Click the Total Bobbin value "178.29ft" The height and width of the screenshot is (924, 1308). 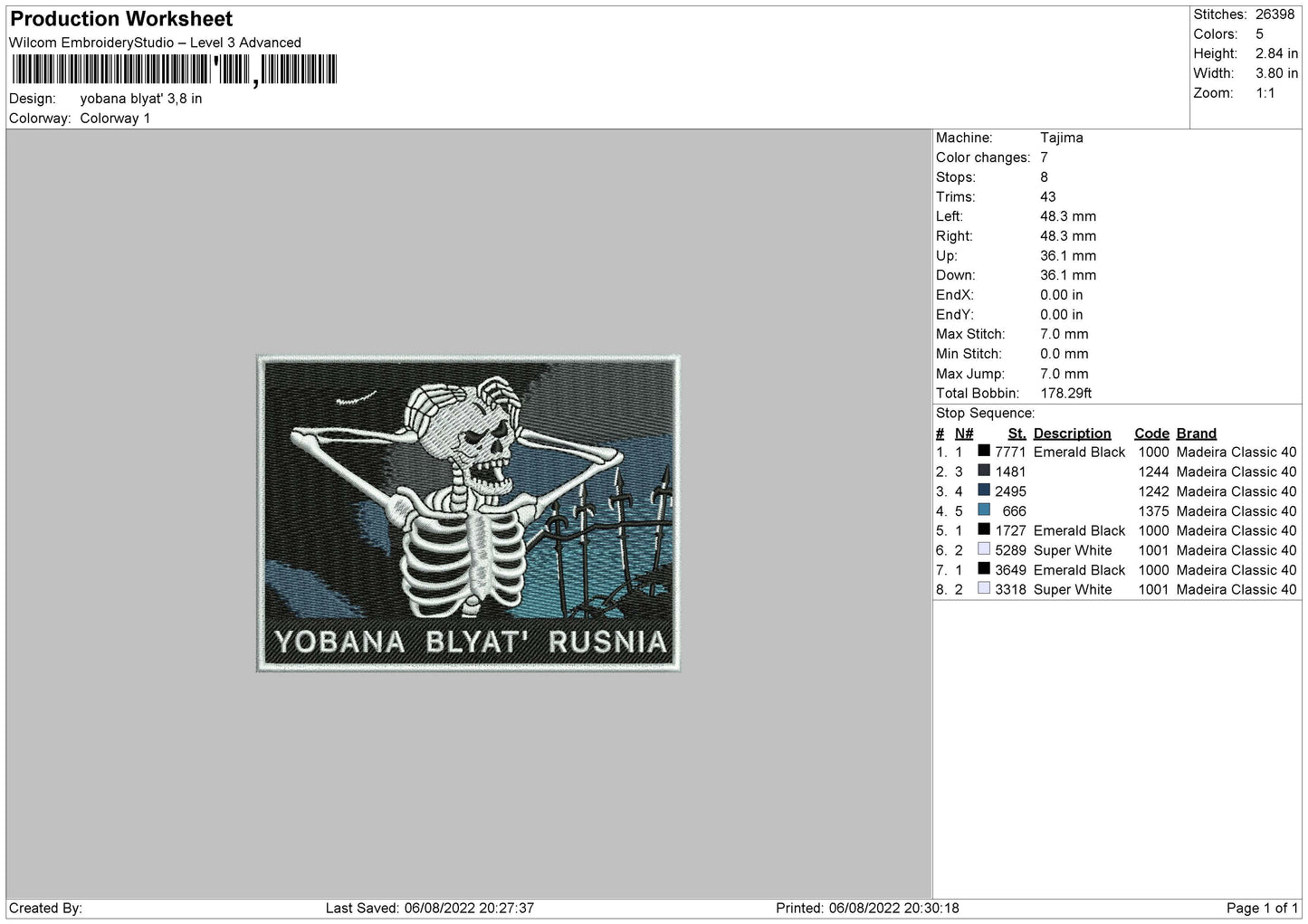pyautogui.click(x=1066, y=394)
